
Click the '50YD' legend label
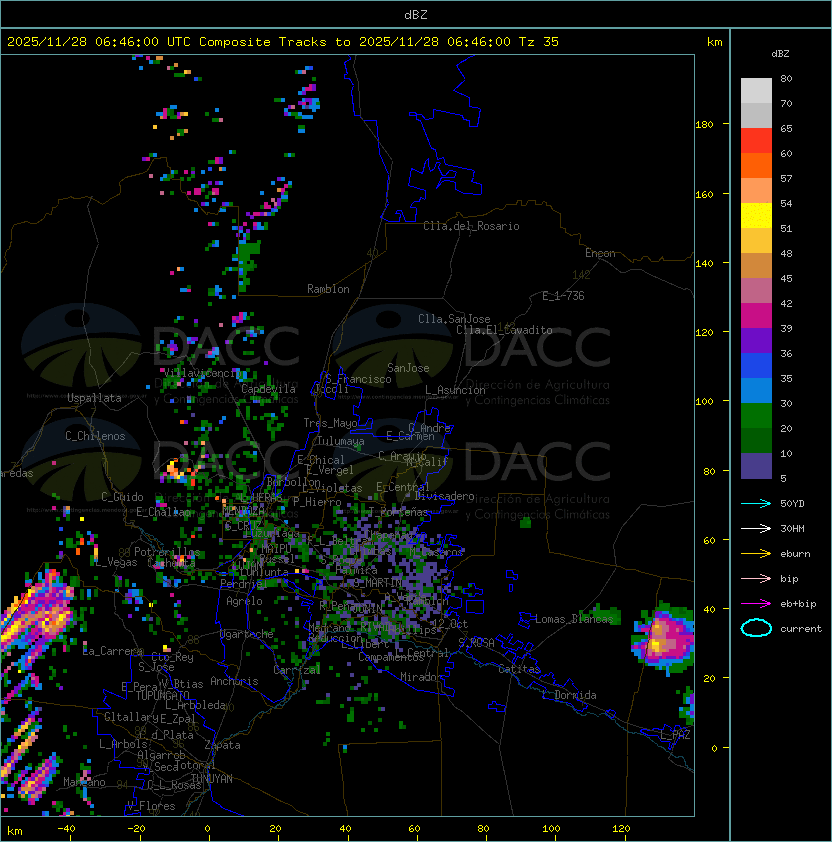pos(792,504)
